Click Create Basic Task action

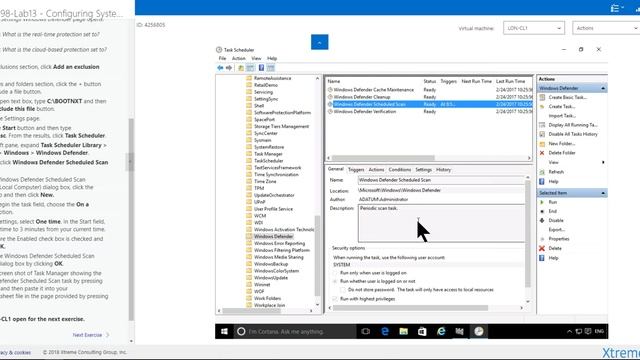coord(567,97)
